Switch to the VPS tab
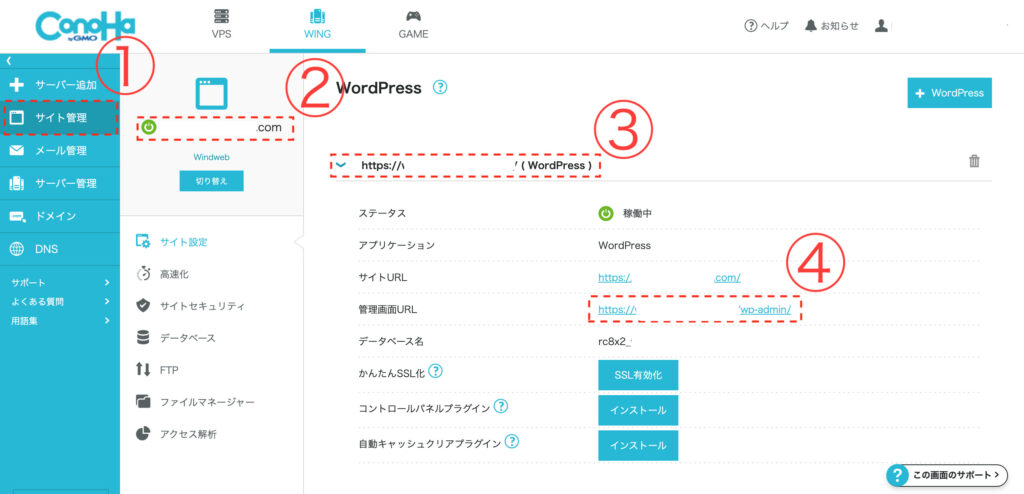The width and height of the screenshot is (1024, 494). pos(221,25)
